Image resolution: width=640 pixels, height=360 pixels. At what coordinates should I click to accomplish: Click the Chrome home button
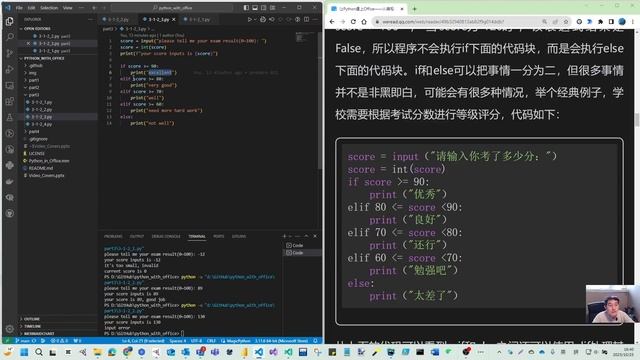[364, 22]
